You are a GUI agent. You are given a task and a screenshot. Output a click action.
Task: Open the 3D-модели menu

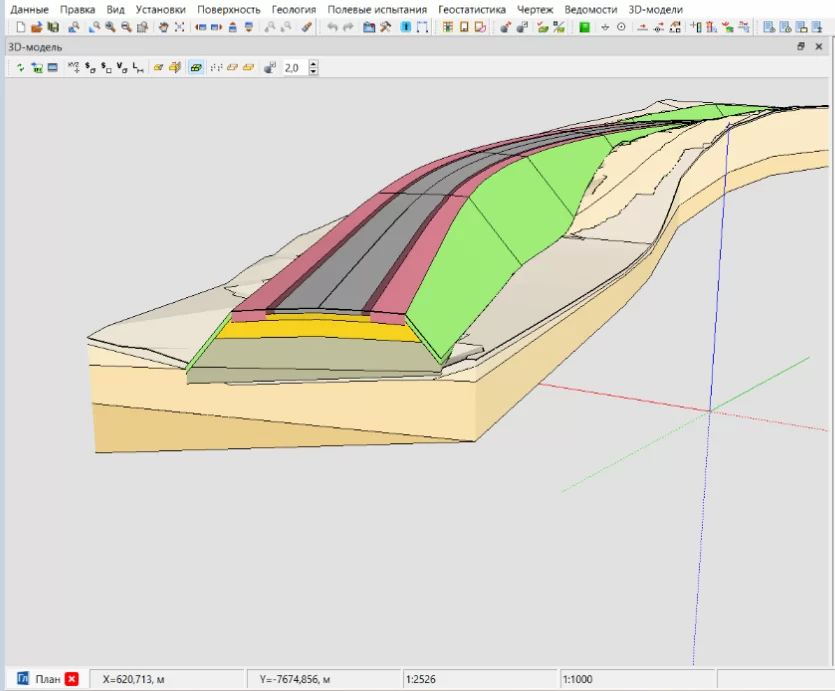click(655, 10)
